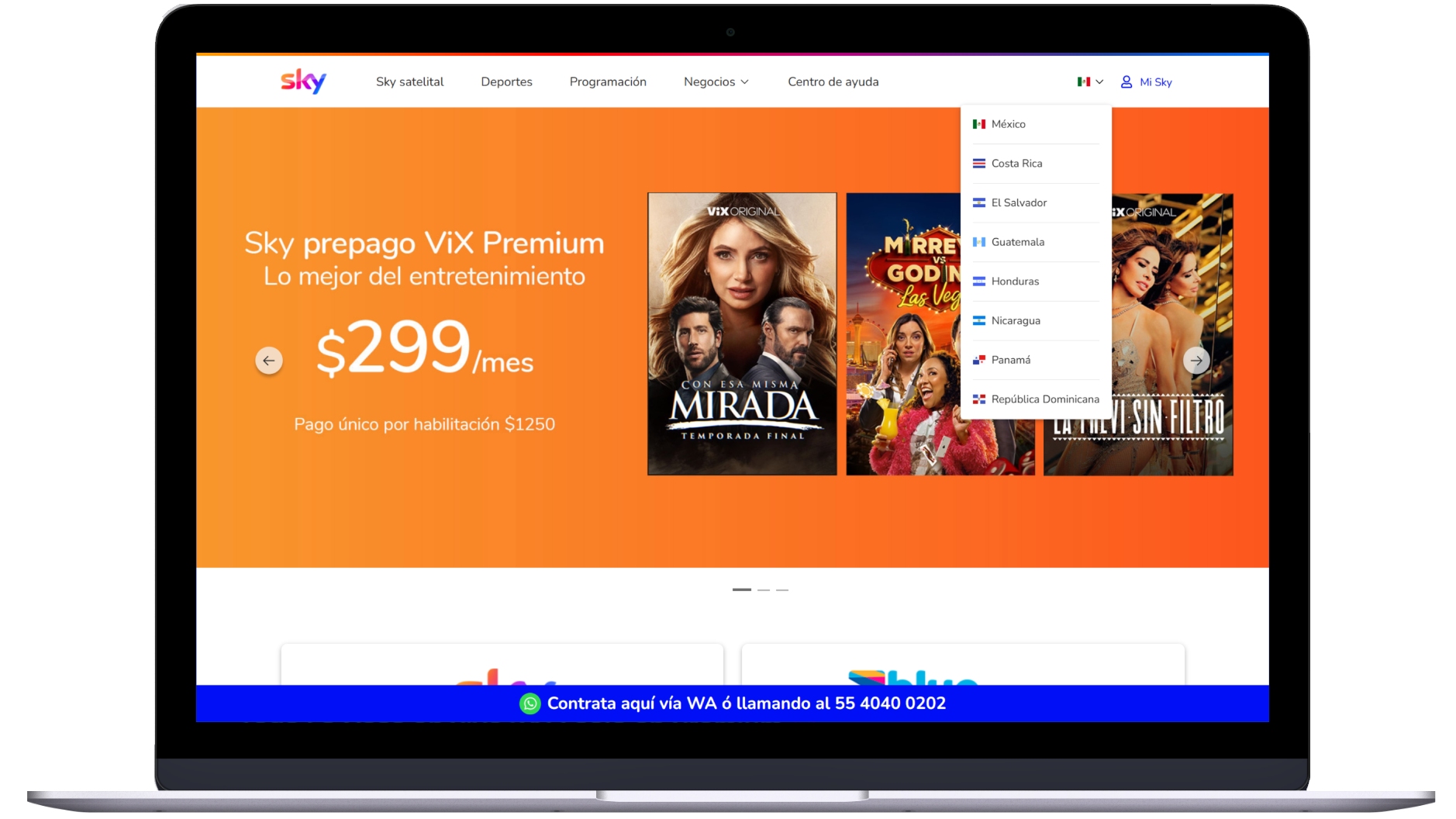The height and width of the screenshot is (819, 1456).
Task: Pick Nicaragua from the country list
Action: tap(1036, 321)
